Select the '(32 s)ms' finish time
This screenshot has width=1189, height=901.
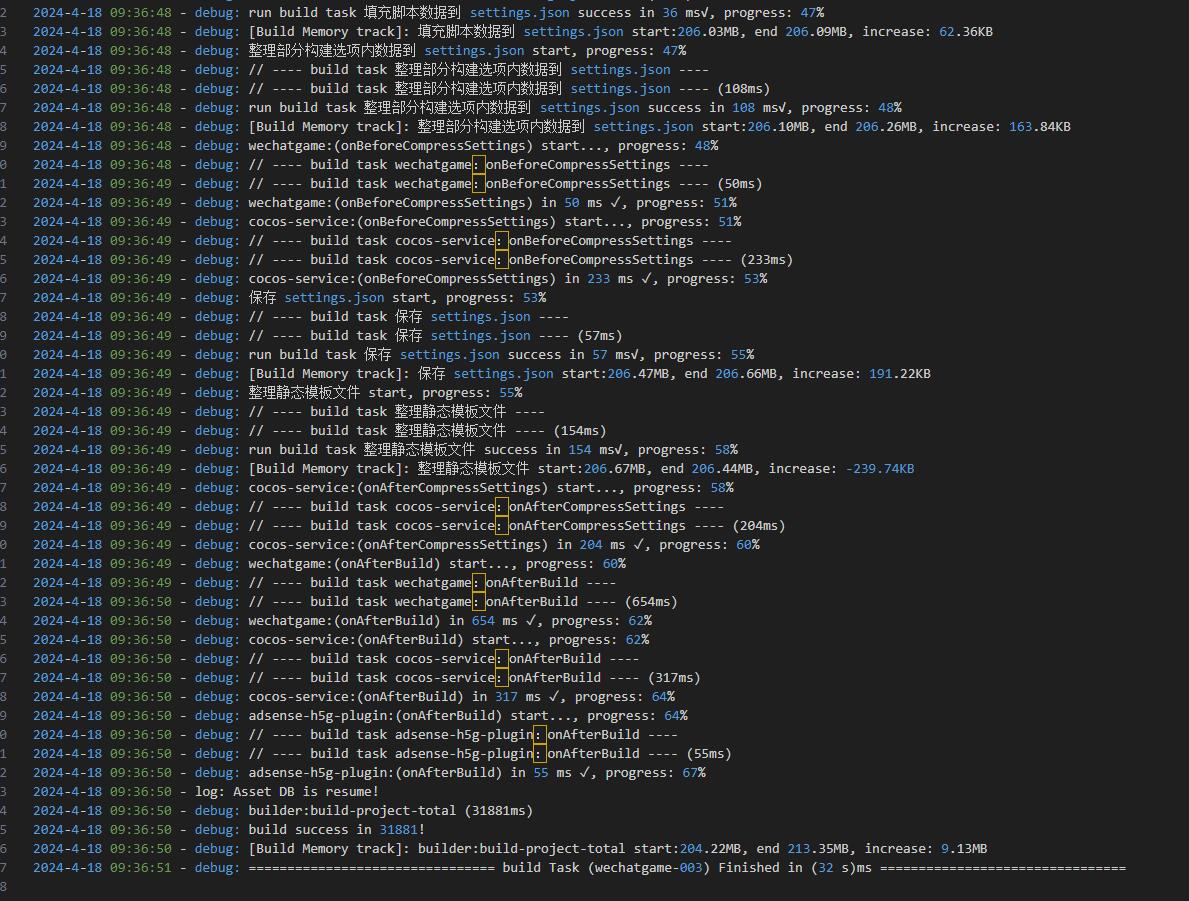841,866
